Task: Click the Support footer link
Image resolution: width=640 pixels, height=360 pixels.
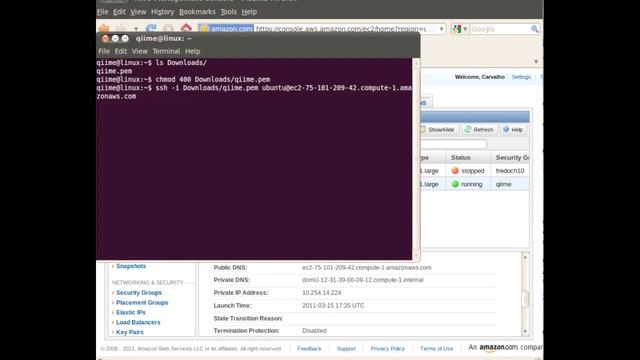Action: point(346,349)
